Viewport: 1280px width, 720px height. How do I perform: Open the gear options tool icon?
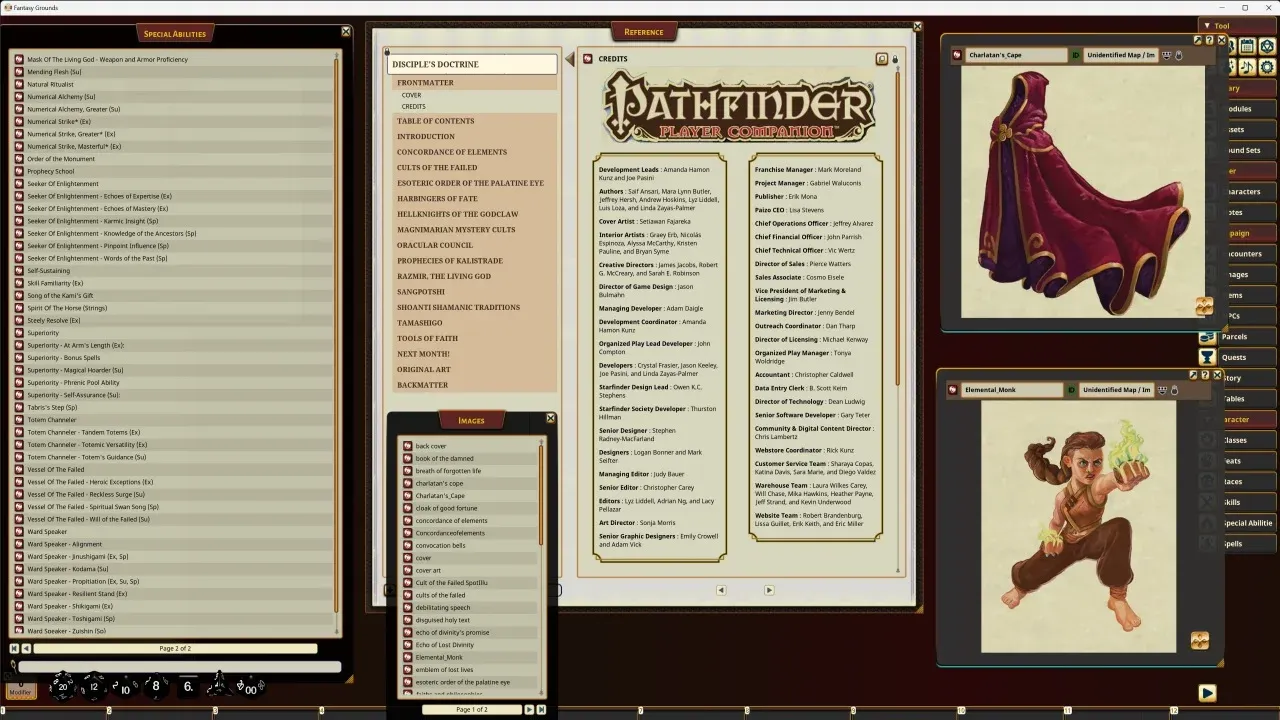(x=1267, y=67)
